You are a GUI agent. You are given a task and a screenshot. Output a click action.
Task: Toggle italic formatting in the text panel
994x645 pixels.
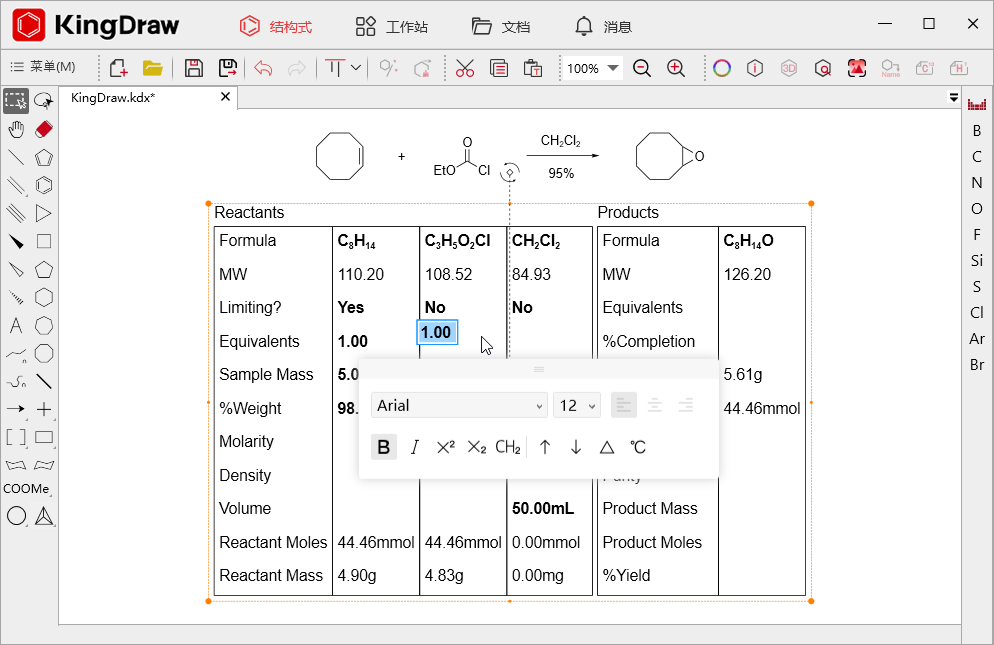pyautogui.click(x=415, y=447)
